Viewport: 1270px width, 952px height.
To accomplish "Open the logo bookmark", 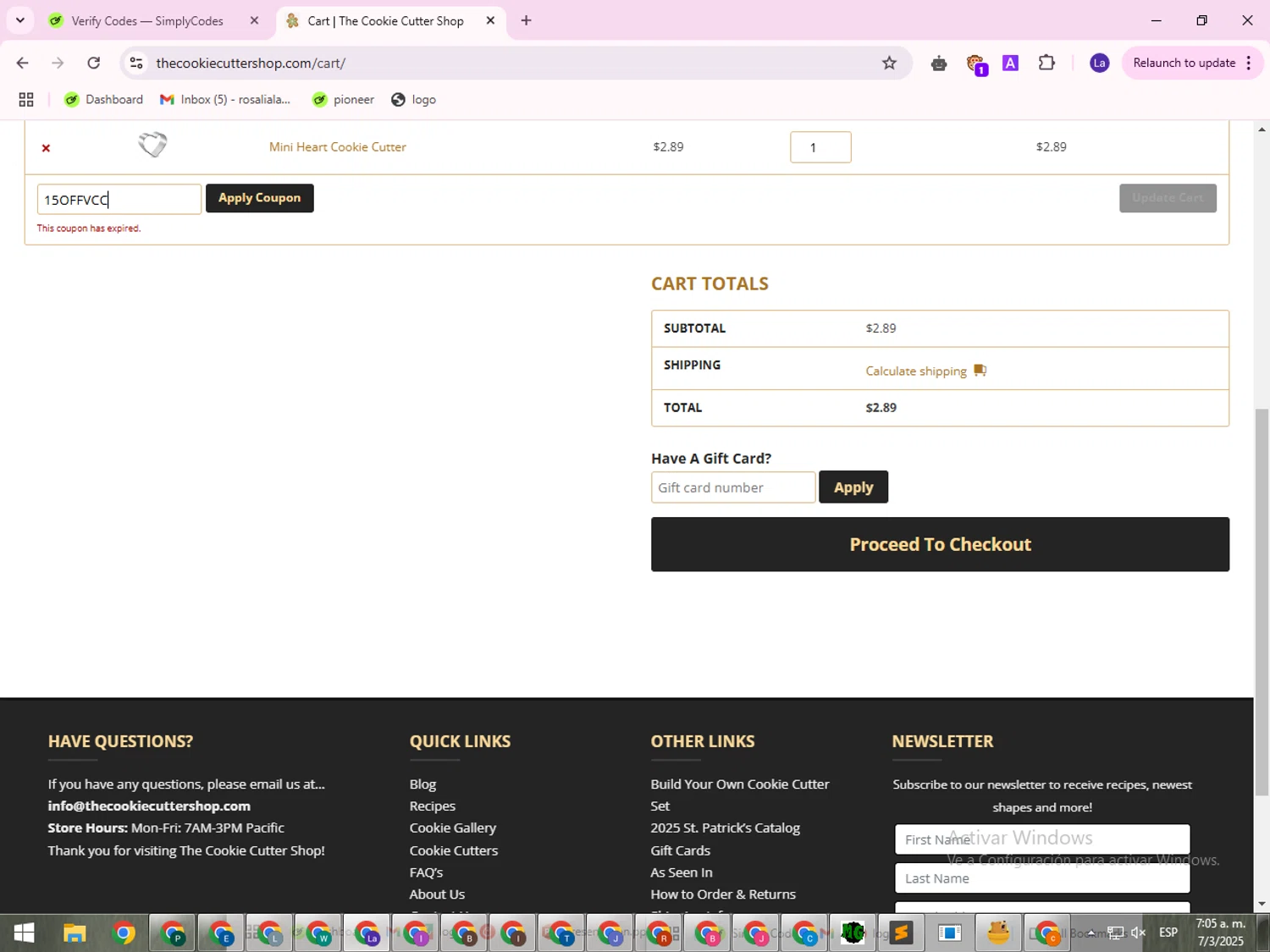I will tap(414, 100).
